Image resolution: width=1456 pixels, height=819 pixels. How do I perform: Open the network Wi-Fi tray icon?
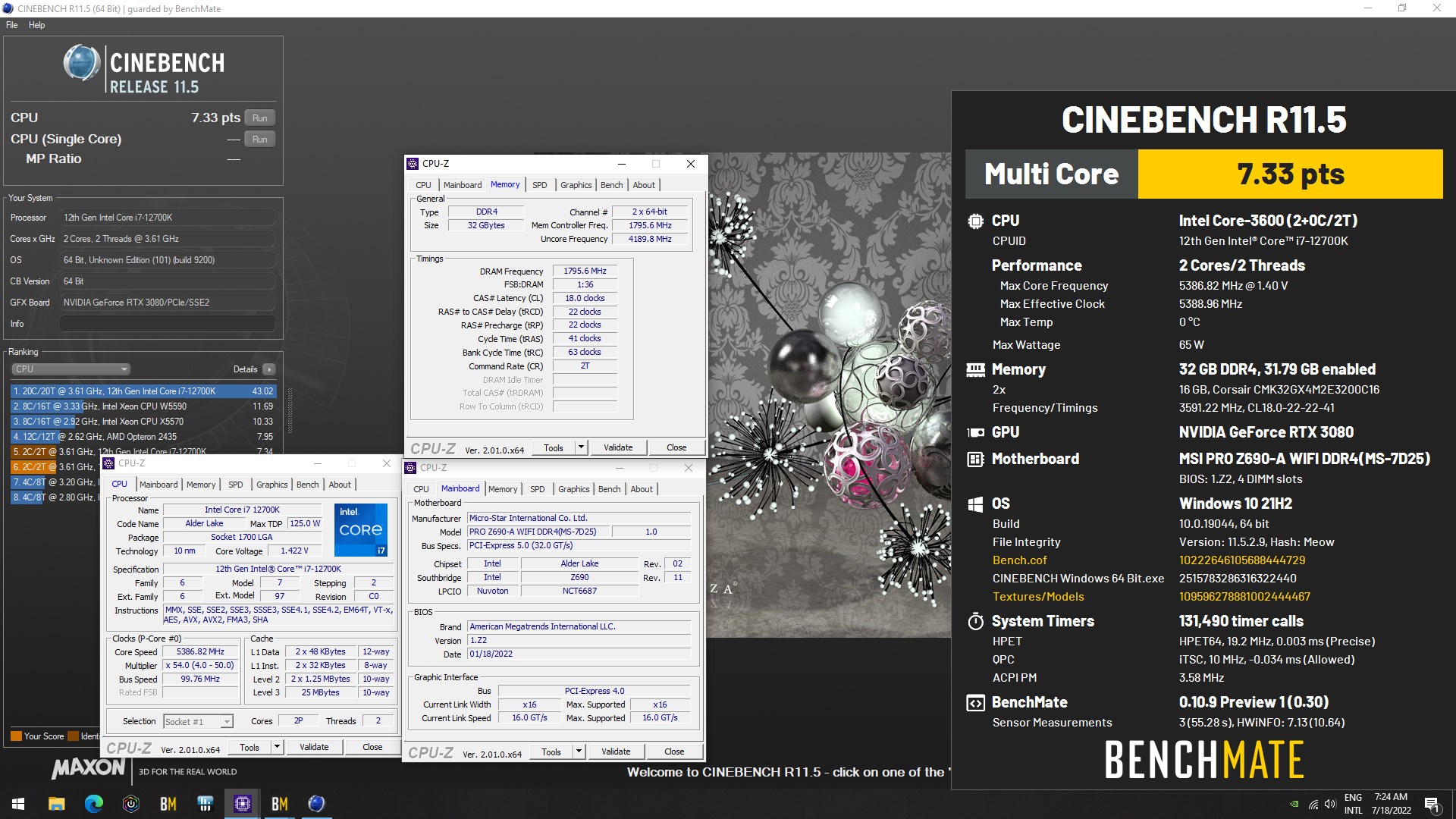[x=1313, y=804]
